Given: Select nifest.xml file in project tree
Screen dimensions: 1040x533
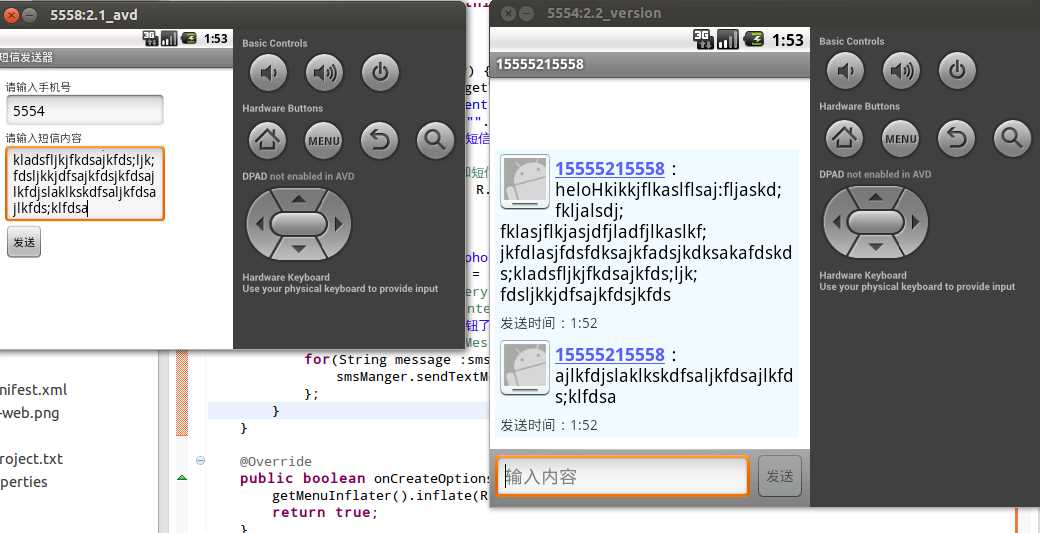Looking at the screenshot, I should click(x=33, y=390).
